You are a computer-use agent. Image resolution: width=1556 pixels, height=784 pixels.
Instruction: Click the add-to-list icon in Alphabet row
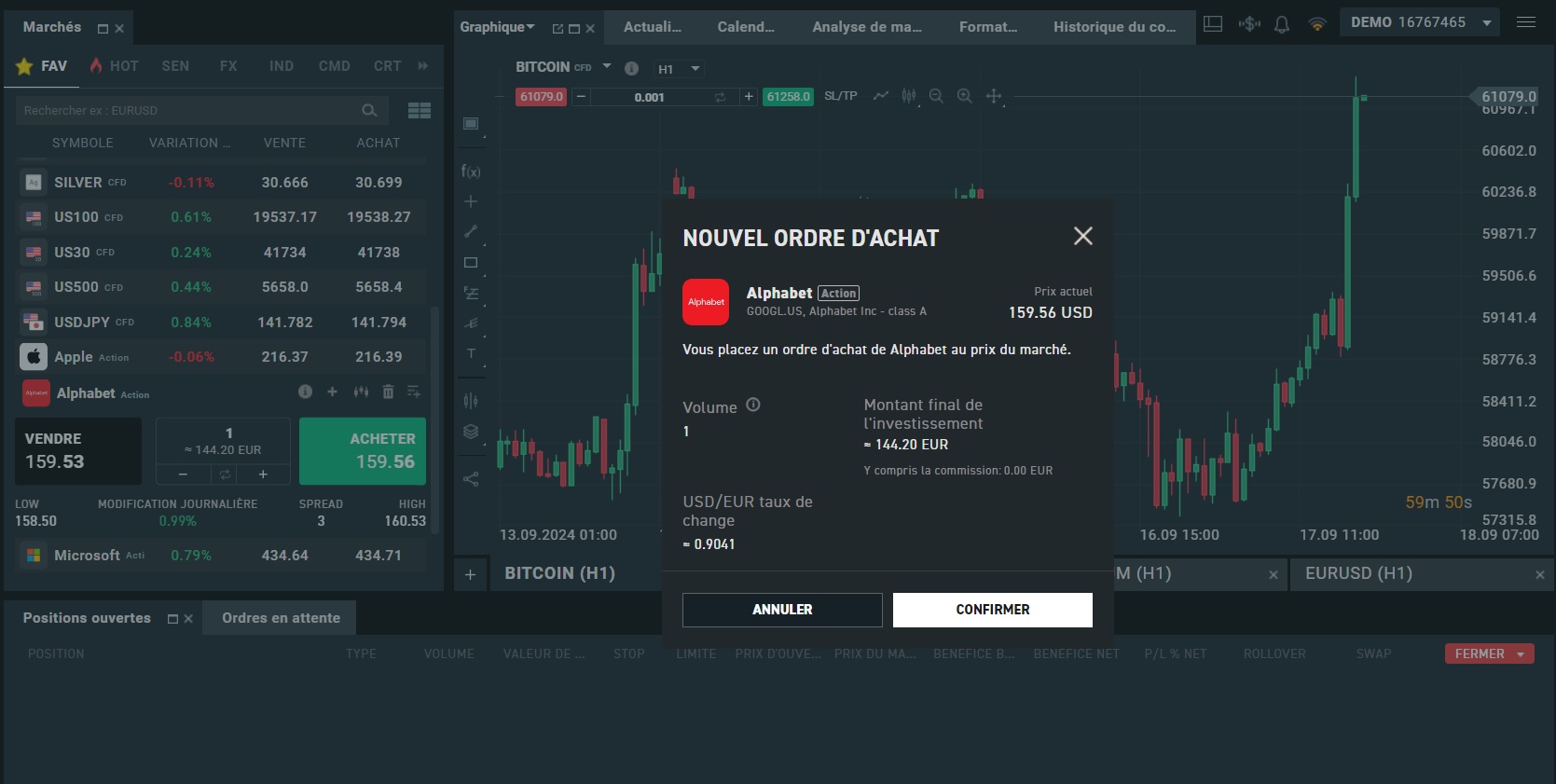pos(414,392)
